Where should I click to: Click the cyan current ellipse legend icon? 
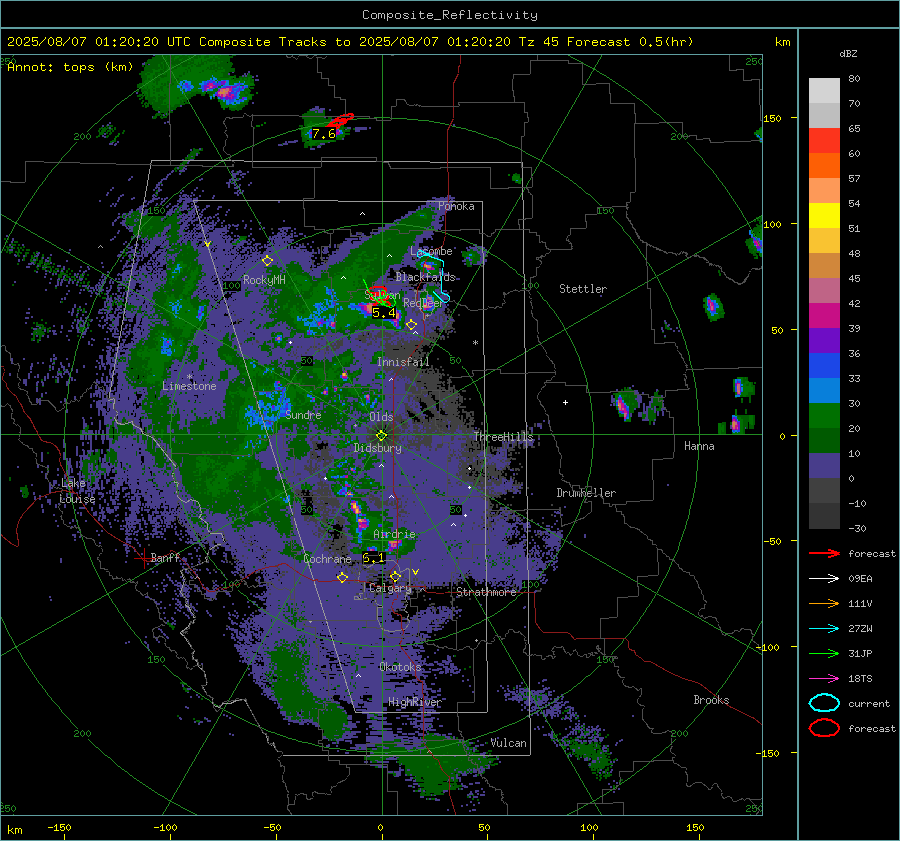824,703
